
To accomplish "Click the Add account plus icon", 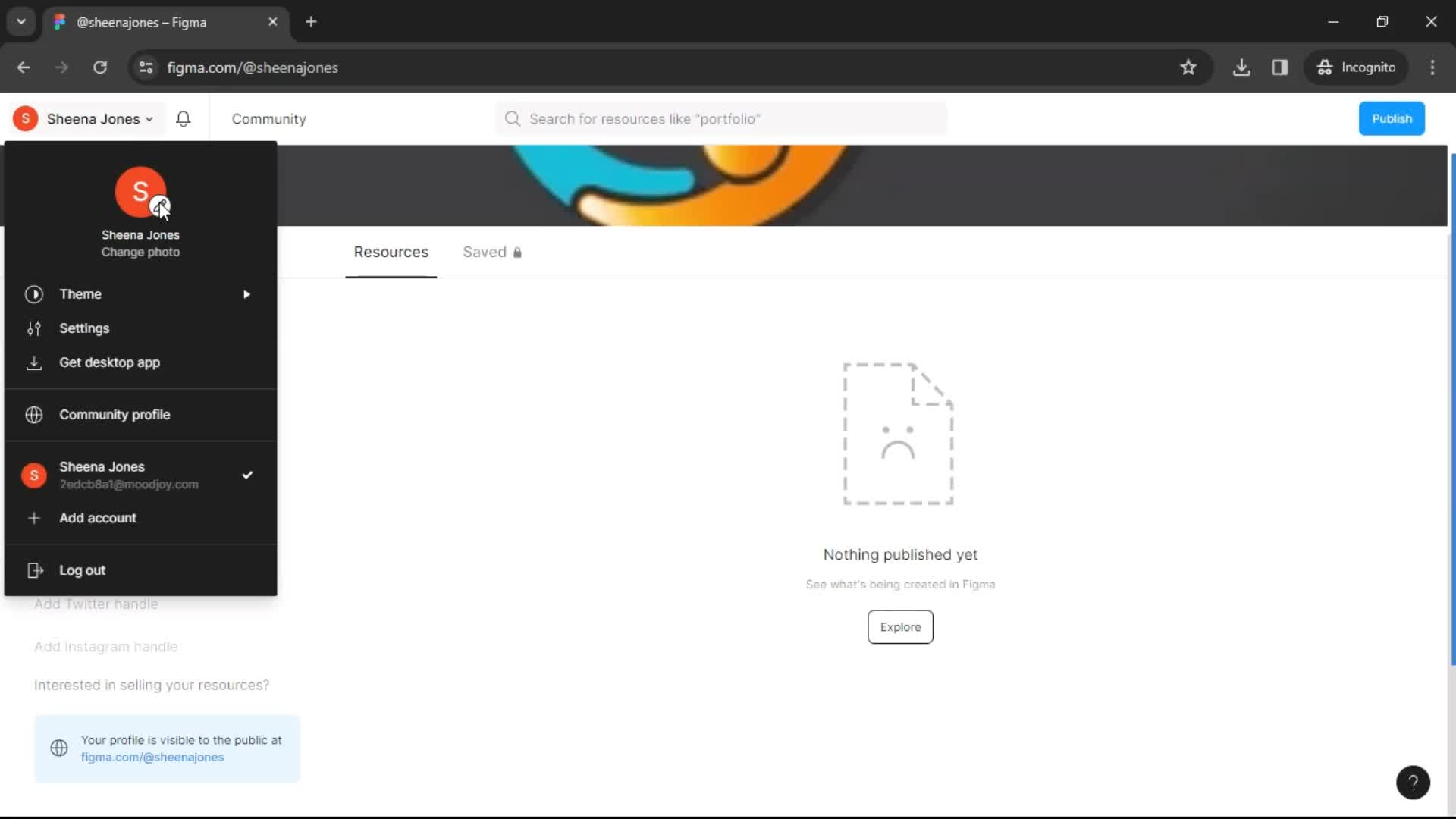I will pyautogui.click(x=33, y=518).
